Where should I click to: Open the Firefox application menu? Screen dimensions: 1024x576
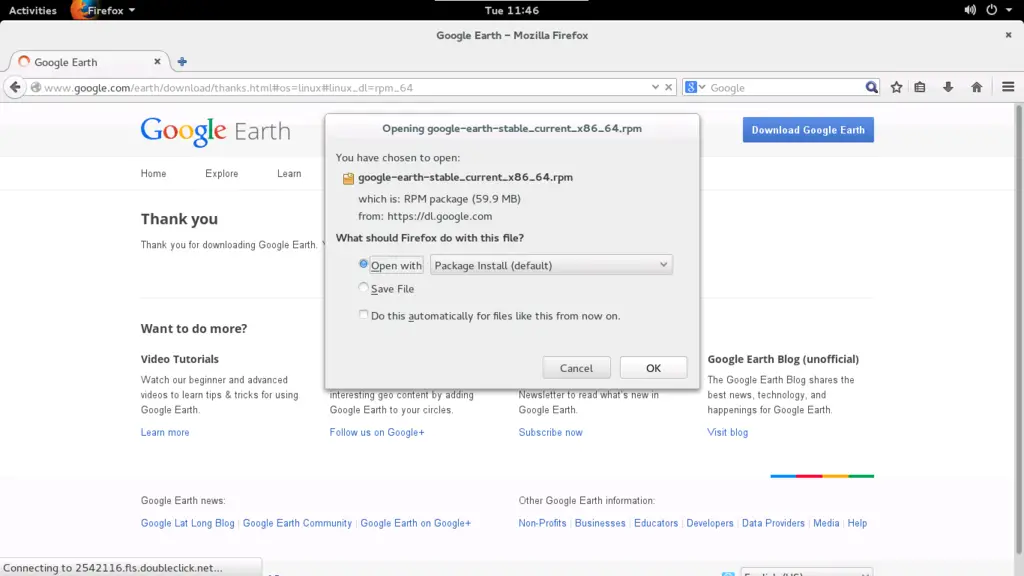click(x=104, y=10)
